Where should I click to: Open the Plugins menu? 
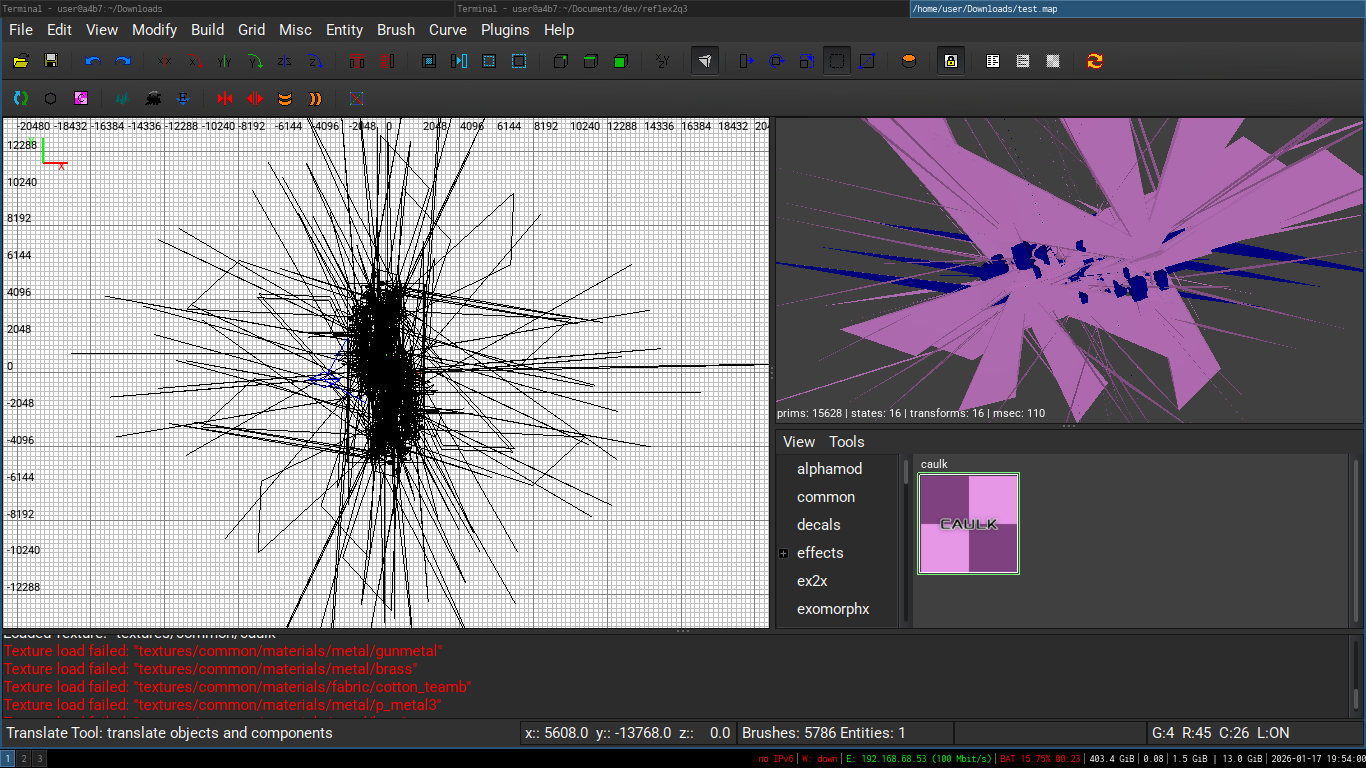[x=505, y=30]
